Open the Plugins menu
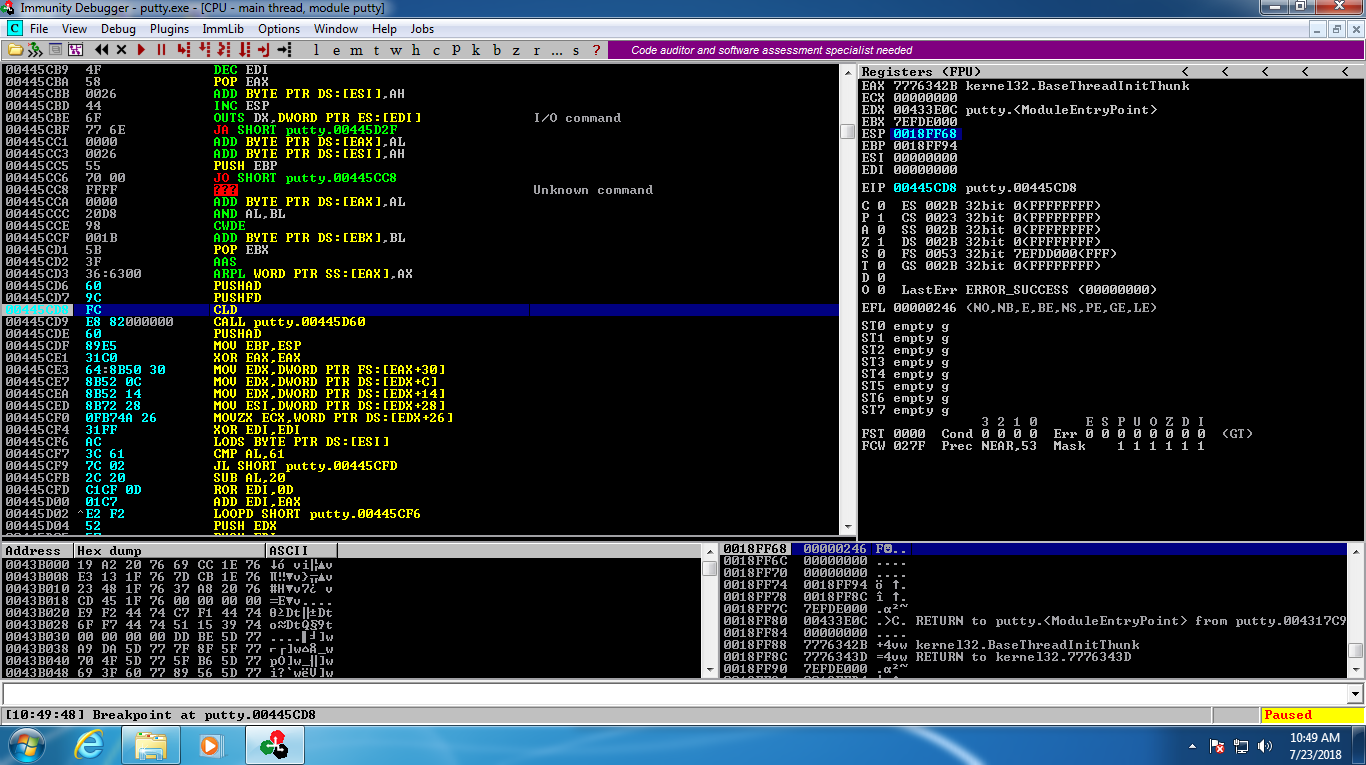Viewport: 1366px width, 765px height. [169, 29]
